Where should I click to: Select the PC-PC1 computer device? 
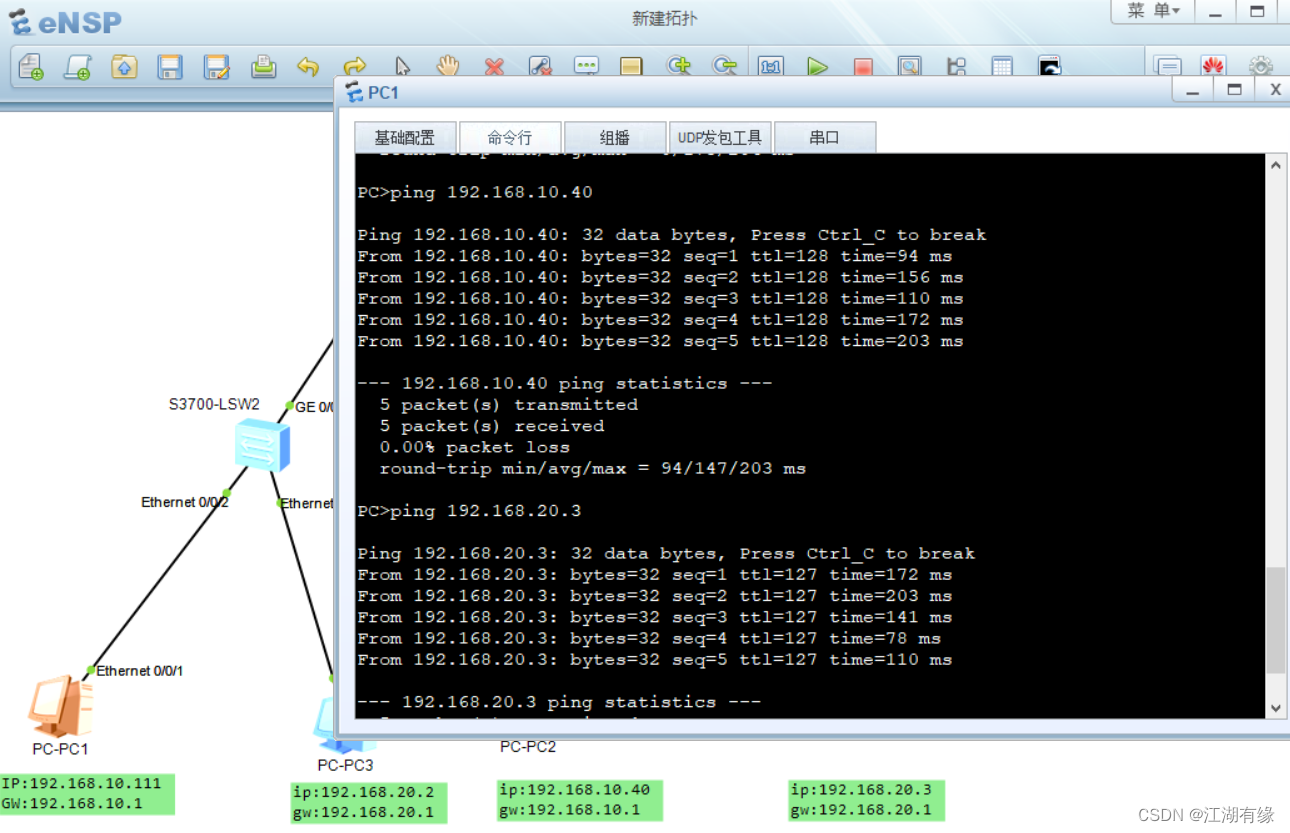59,706
